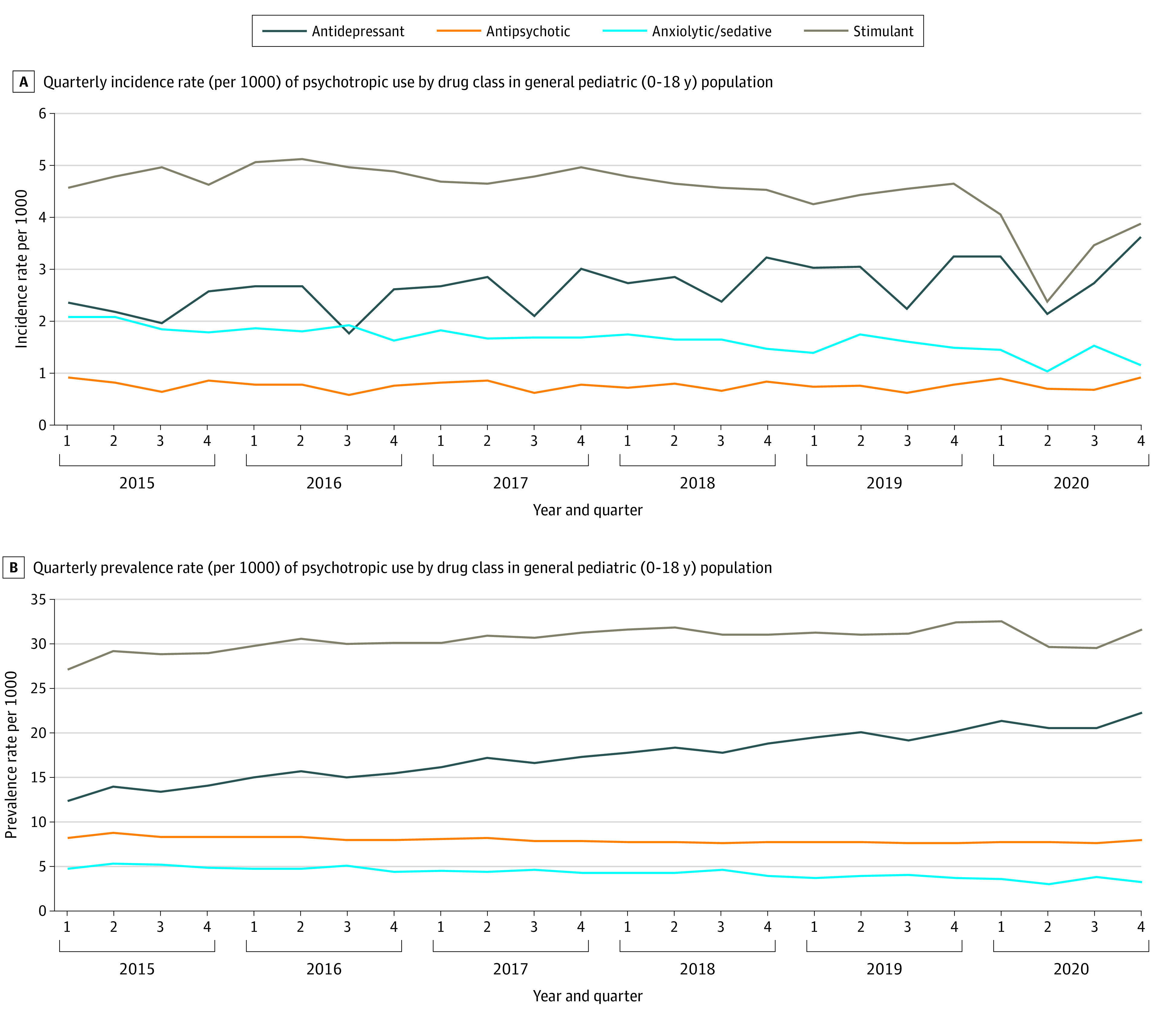
Task: Click the 2015 year label in panel A
Action: (x=137, y=483)
